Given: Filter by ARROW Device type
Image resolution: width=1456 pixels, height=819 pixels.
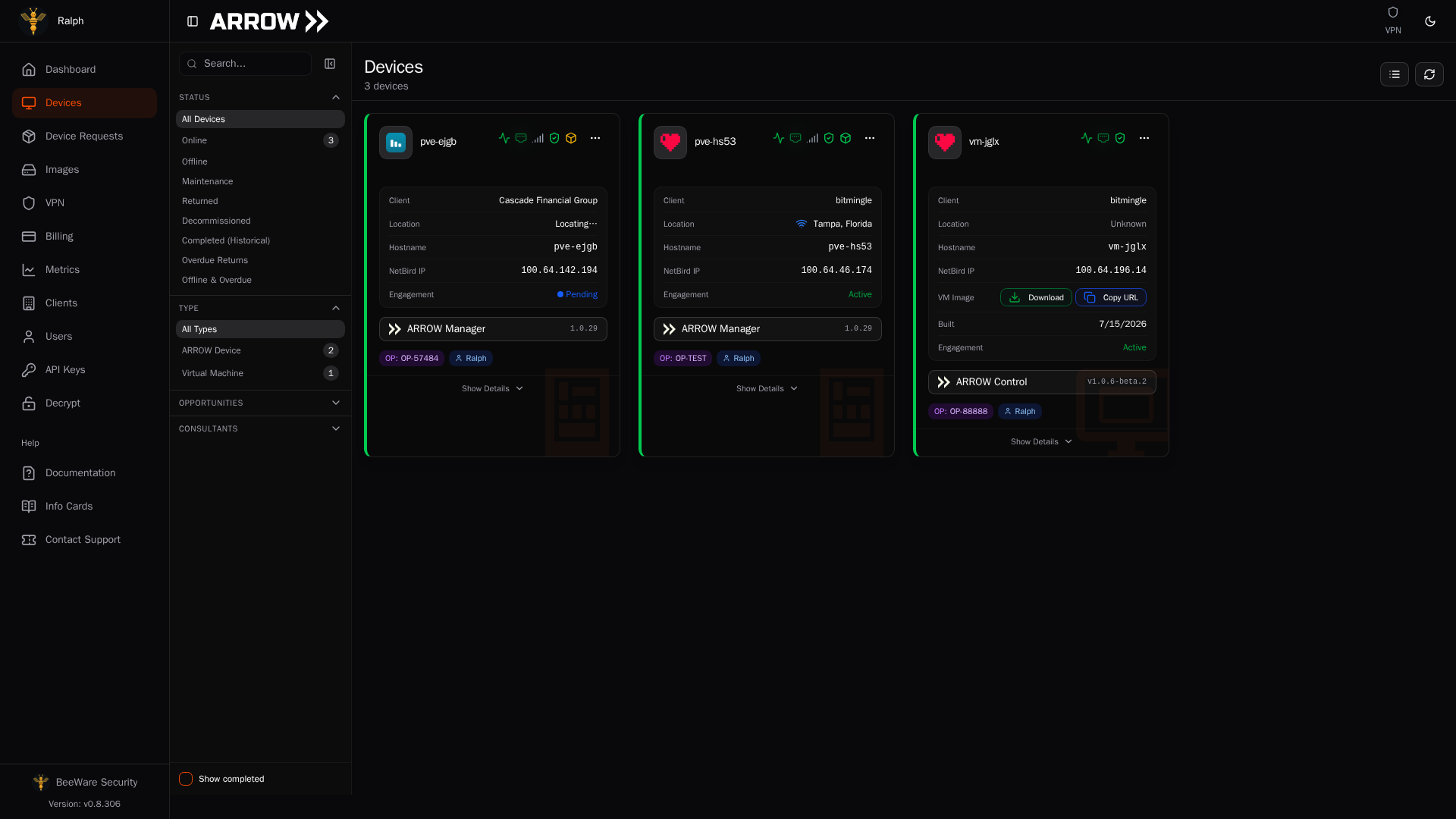Looking at the screenshot, I should (x=260, y=350).
